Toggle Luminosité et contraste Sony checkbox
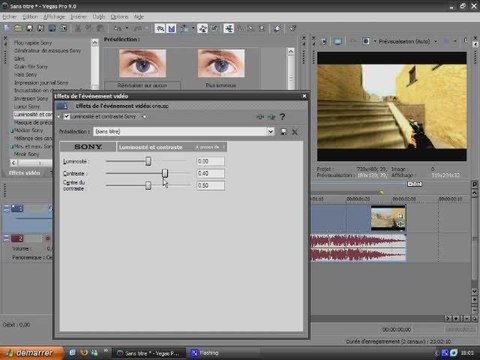Image resolution: width=480 pixels, height=360 pixels. coord(67,116)
